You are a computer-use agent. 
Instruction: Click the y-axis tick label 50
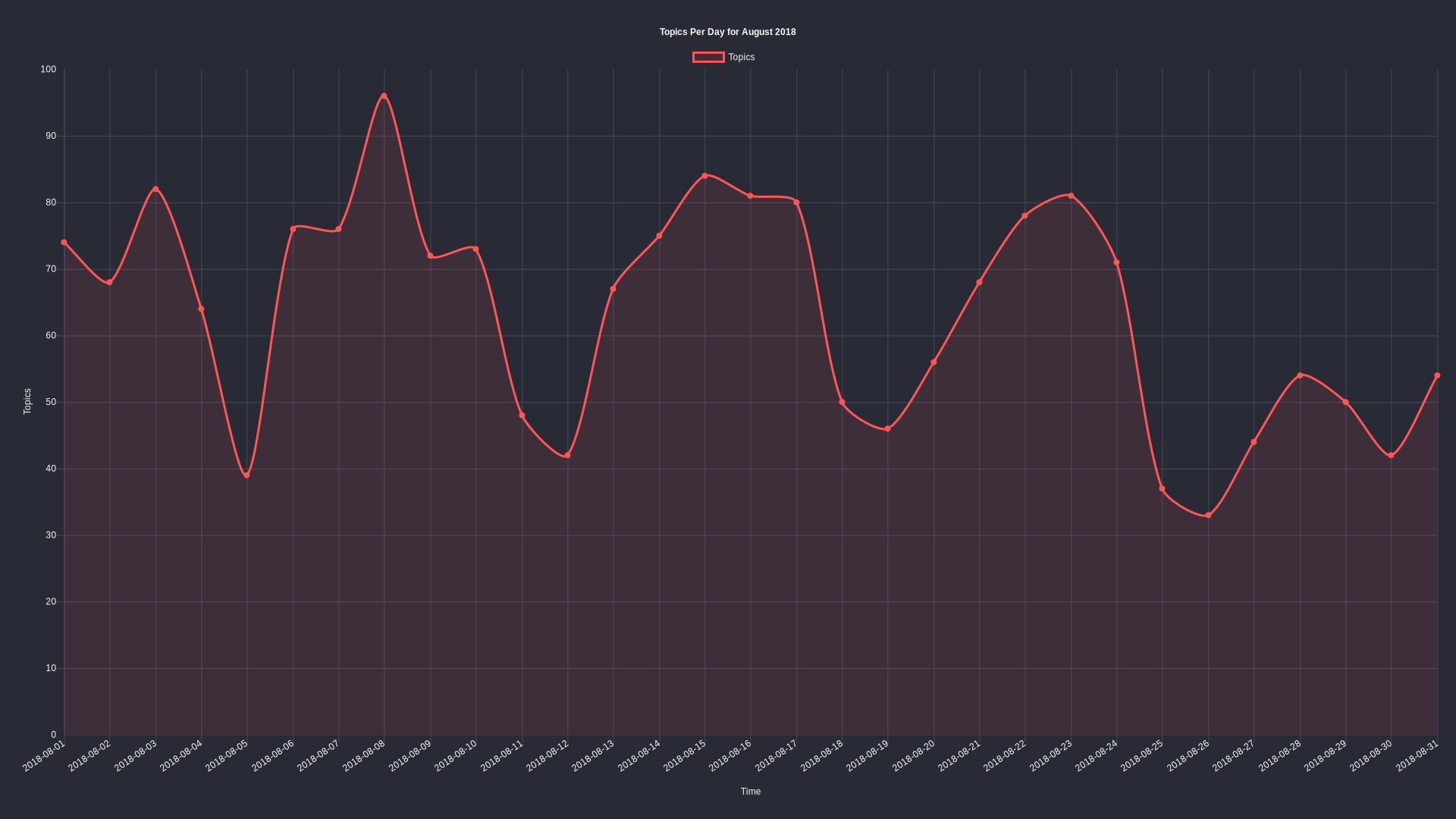click(x=51, y=402)
